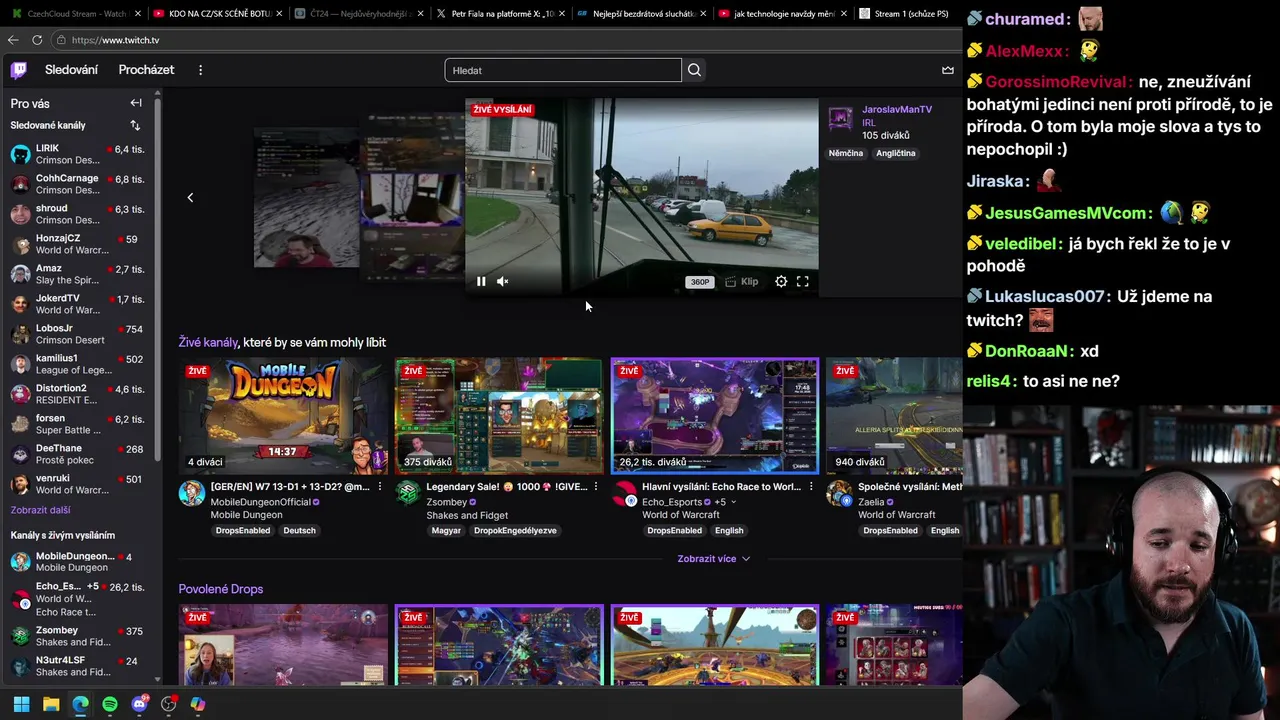Image resolution: width=1280 pixels, height=720 pixels.
Task: Open the Prime crown loot icon
Action: 947,70
